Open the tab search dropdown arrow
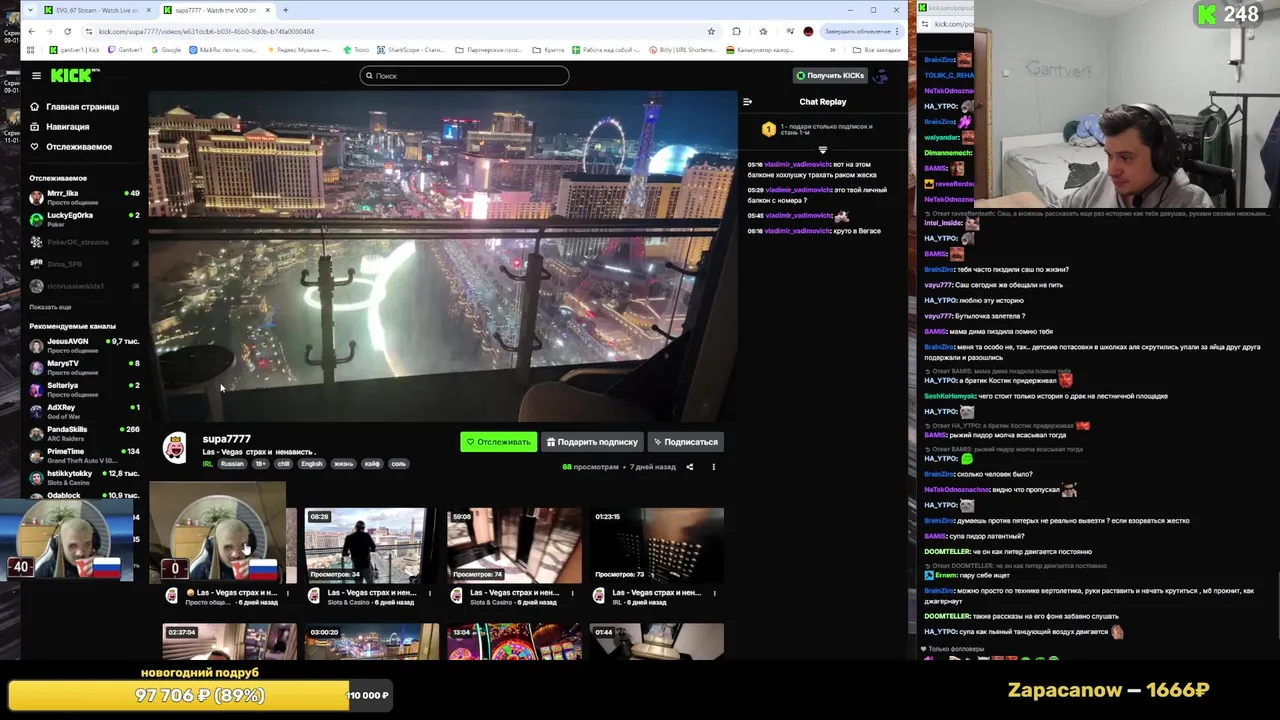Screen dimensions: 1280x720 click(30, 10)
